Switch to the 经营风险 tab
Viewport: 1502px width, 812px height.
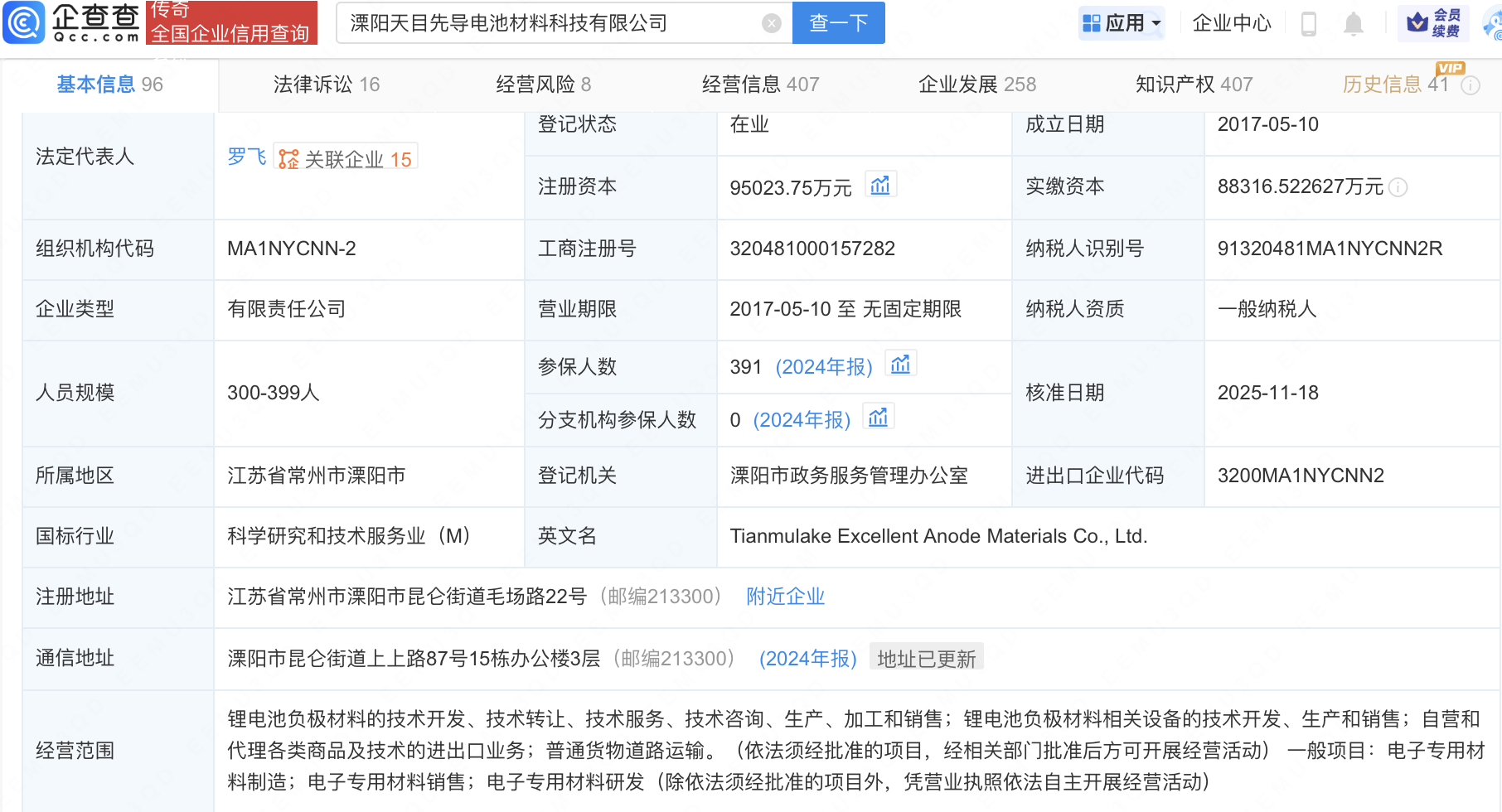coord(543,85)
